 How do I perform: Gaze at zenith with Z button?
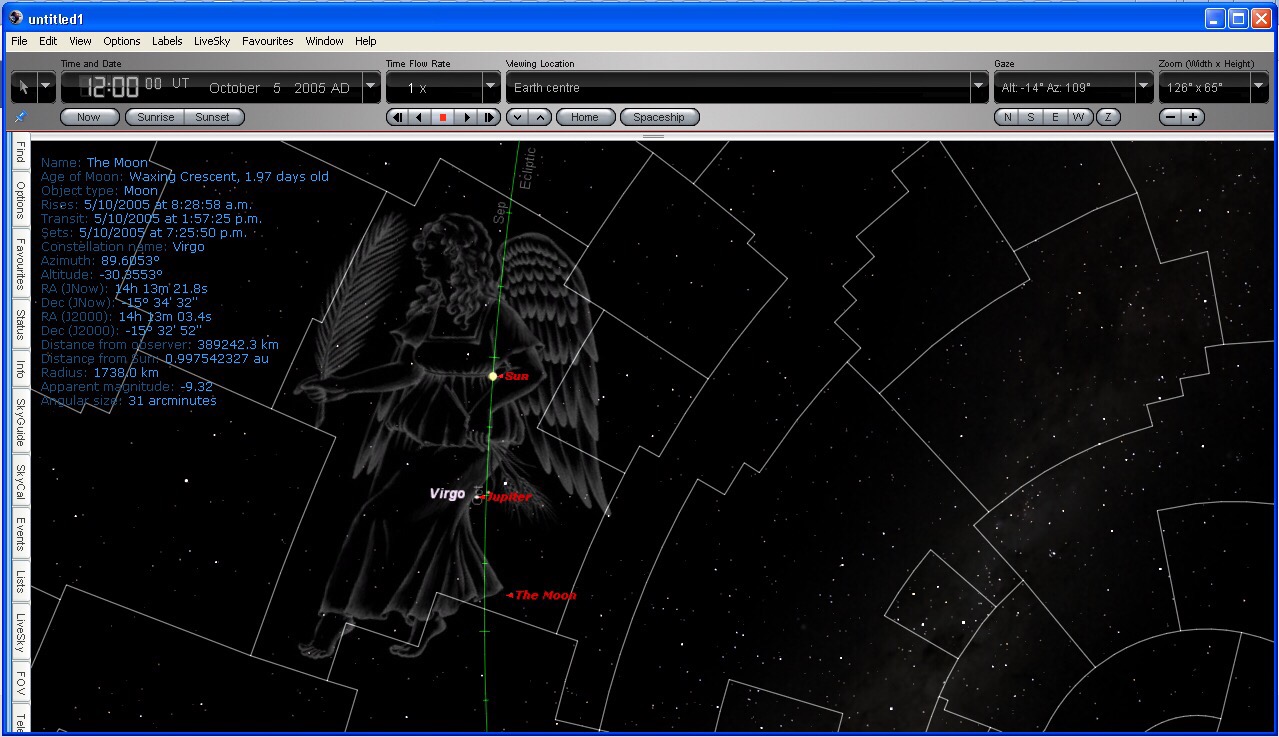tap(1108, 117)
